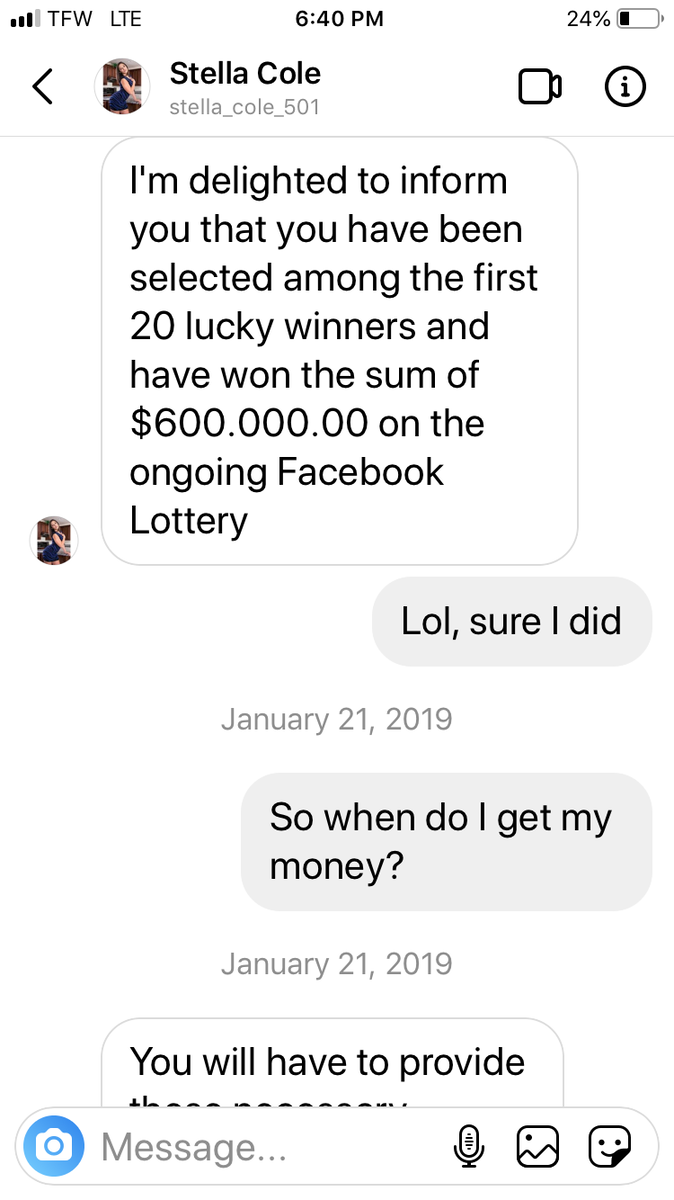Tap the stella_cole_501 username
674x1200 pixels.
(x=244, y=106)
